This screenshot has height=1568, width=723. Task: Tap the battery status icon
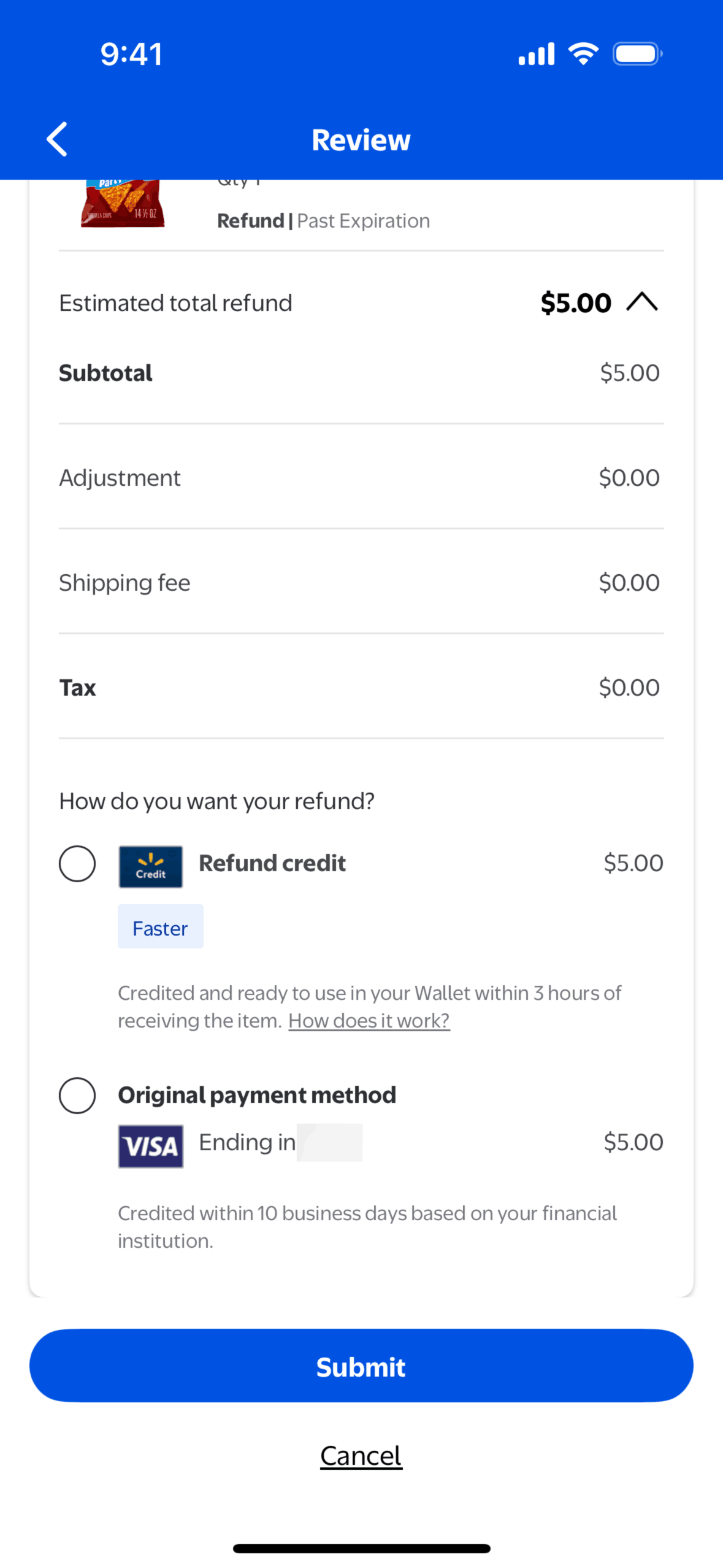637,54
